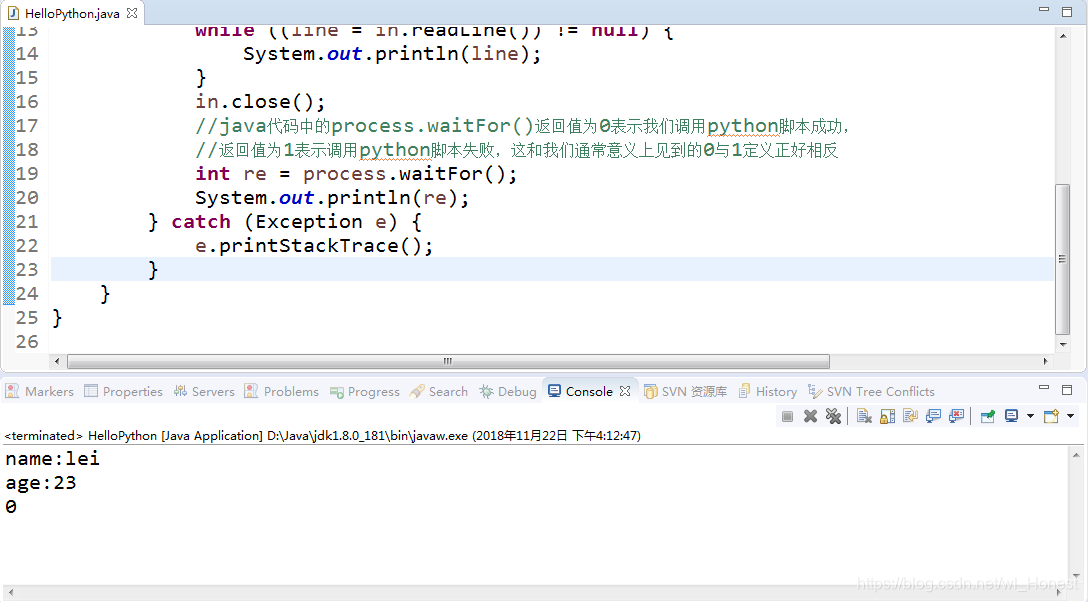1088x602 pixels.
Task: Click the '0' console output line
Action: [x=11, y=507]
